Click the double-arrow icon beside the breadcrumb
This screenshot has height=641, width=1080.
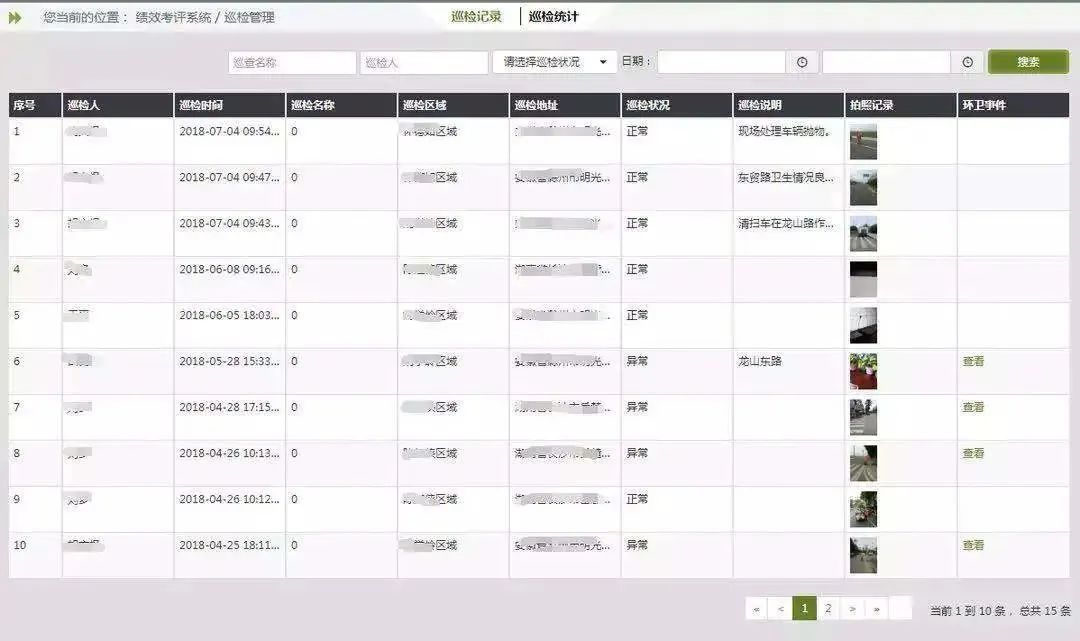pos(14,16)
